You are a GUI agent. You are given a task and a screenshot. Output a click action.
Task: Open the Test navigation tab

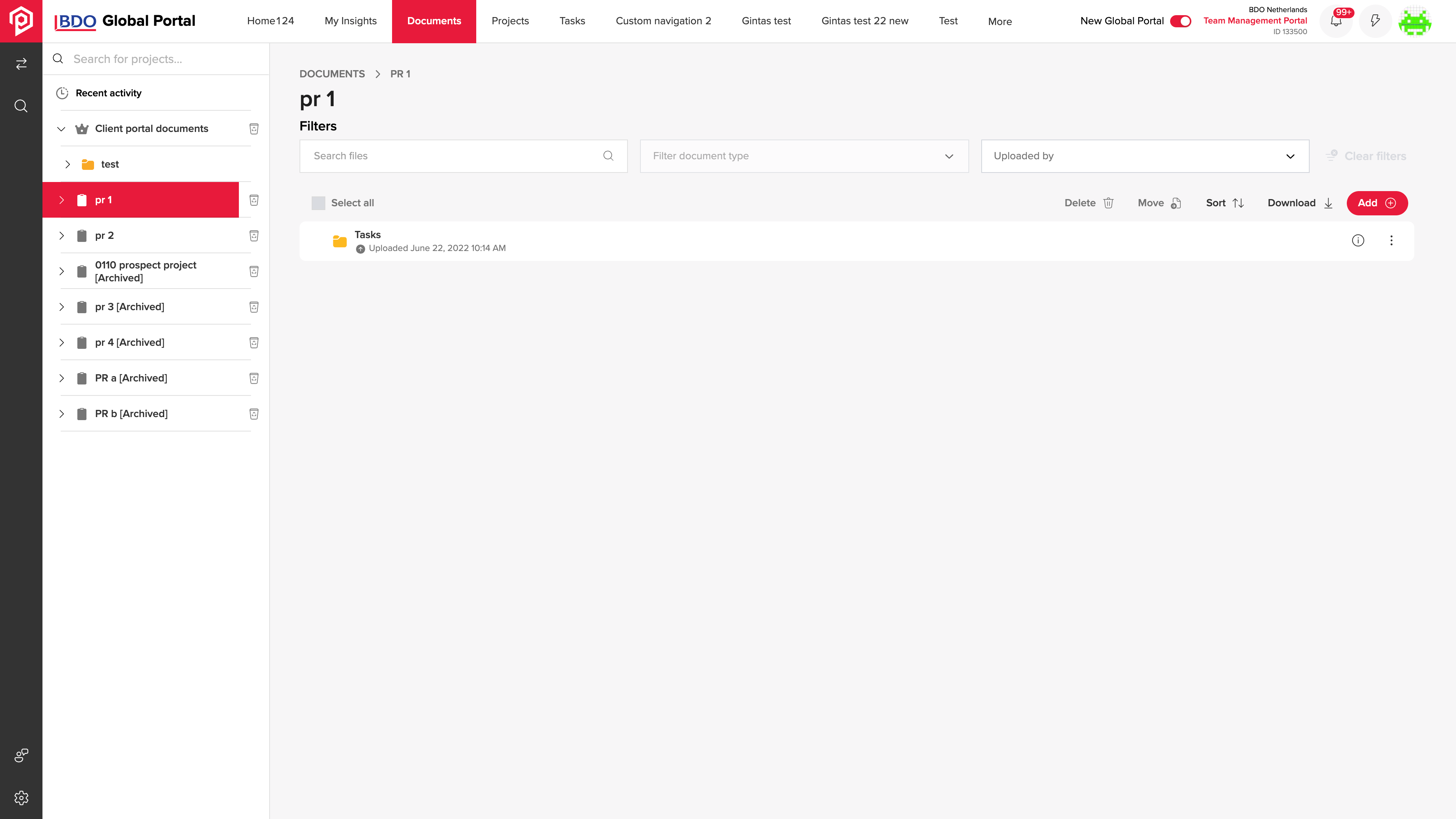(948, 21)
